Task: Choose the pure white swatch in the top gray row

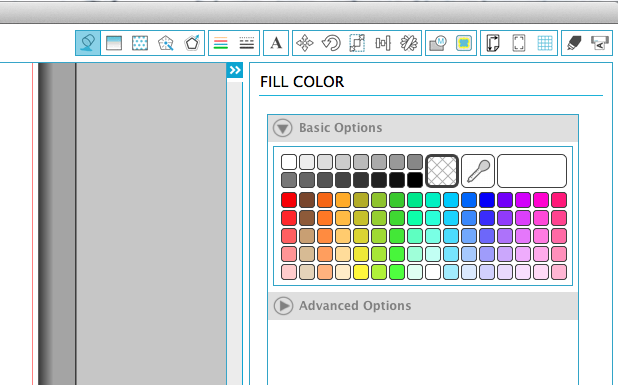Action: [x=289, y=162]
